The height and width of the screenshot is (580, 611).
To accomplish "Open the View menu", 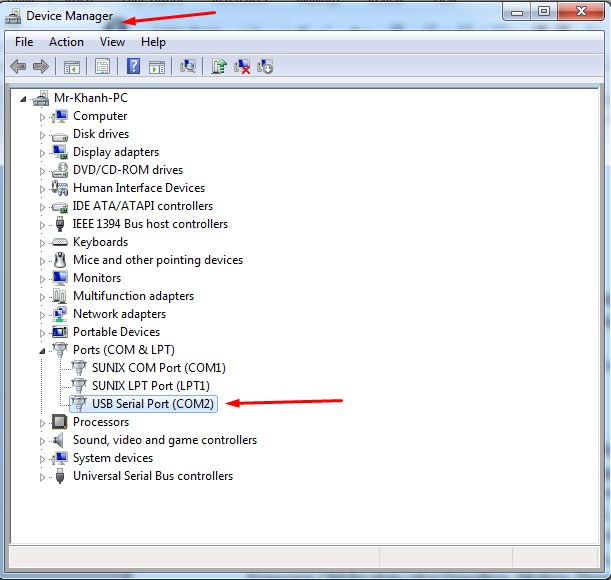I will (x=112, y=42).
